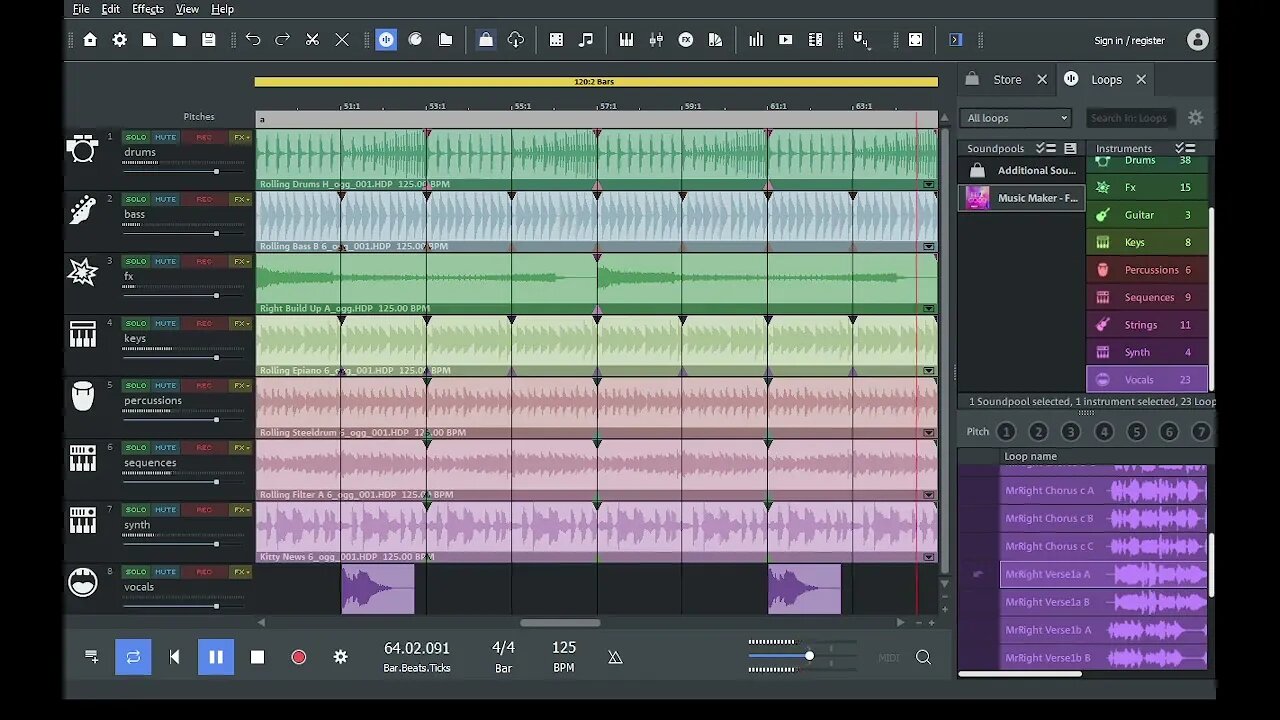Mute the percussions track
Screen dimensions: 1280x720
pos(165,385)
